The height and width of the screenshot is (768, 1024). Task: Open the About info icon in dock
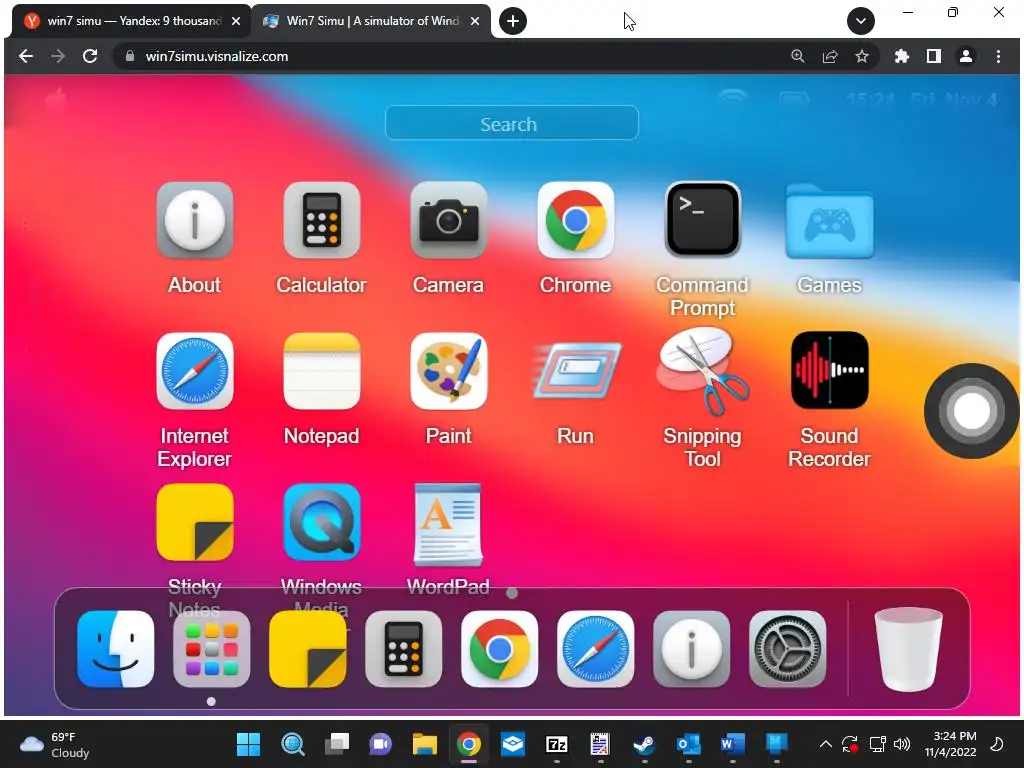point(692,649)
